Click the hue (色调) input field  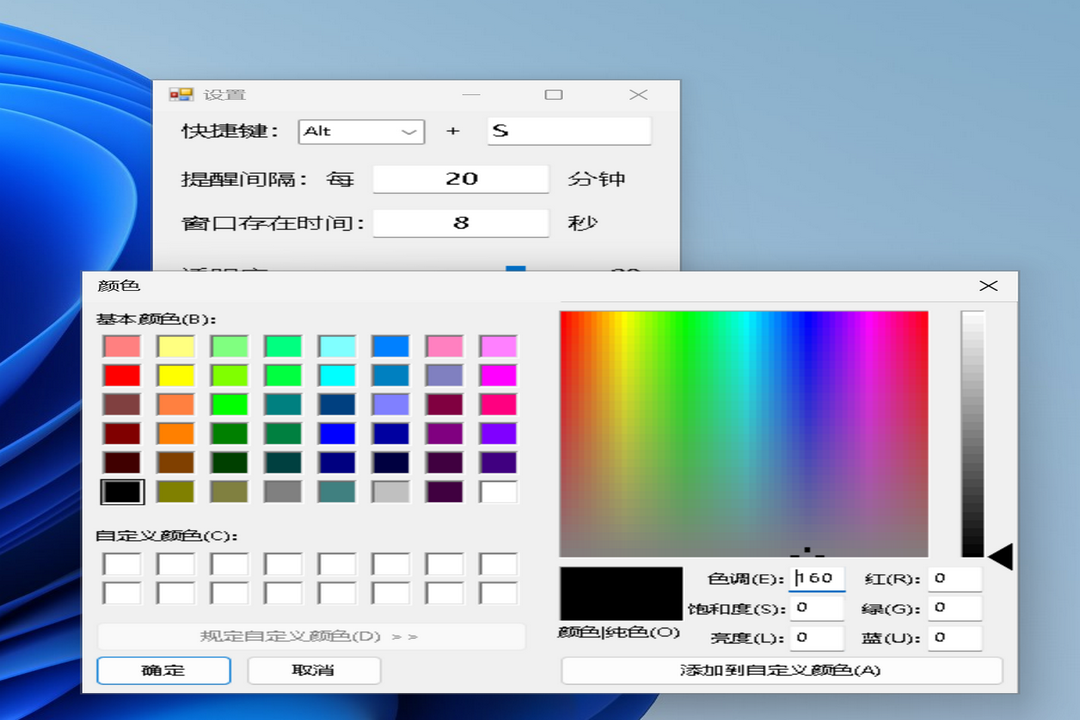tap(817, 578)
